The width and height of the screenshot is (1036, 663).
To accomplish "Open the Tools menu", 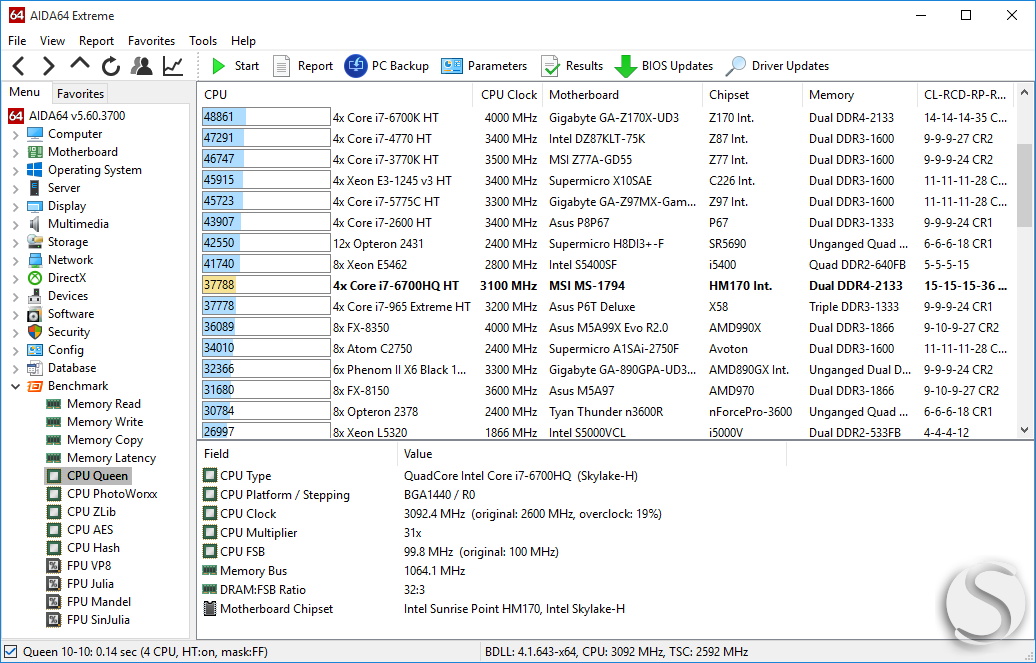I will (203, 41).
